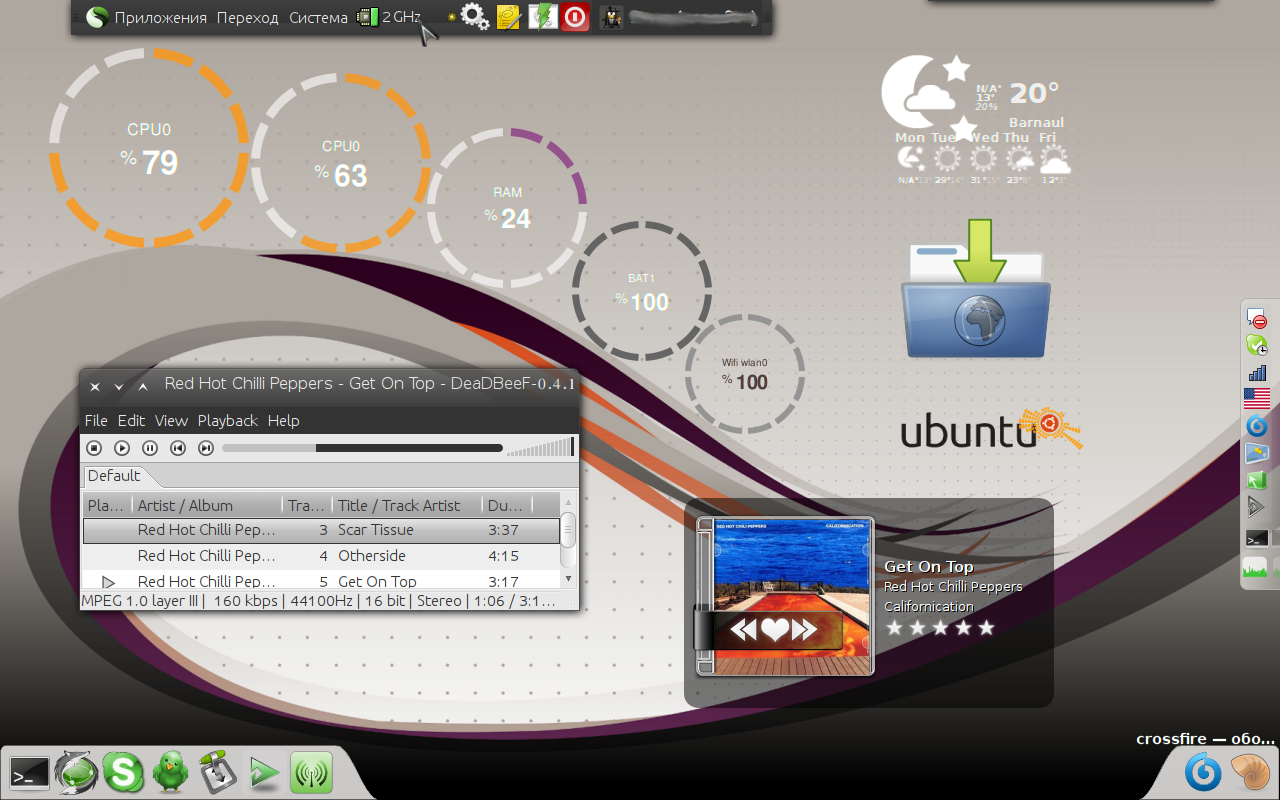Stop playback in DeaDBeeF
The image size is (1280, 800).
(94, 448)
